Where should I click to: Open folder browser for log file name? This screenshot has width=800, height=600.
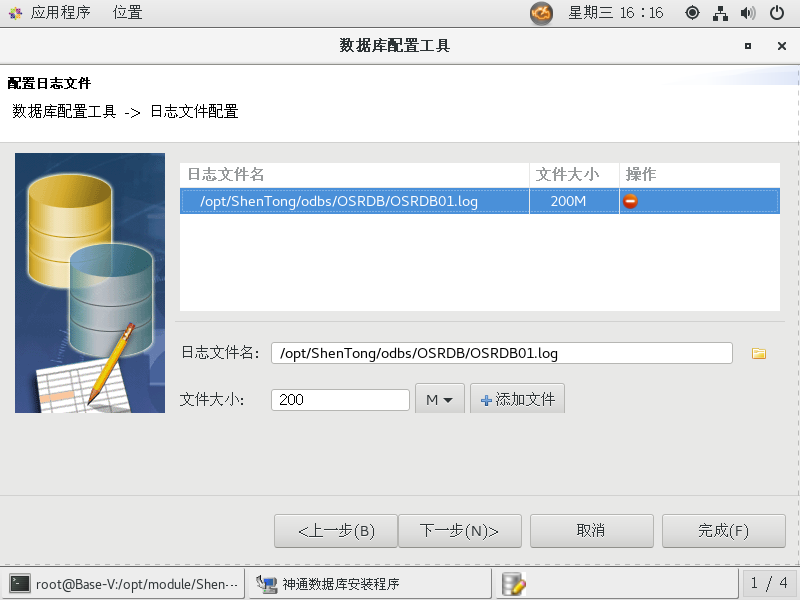[x=758, y=353]
